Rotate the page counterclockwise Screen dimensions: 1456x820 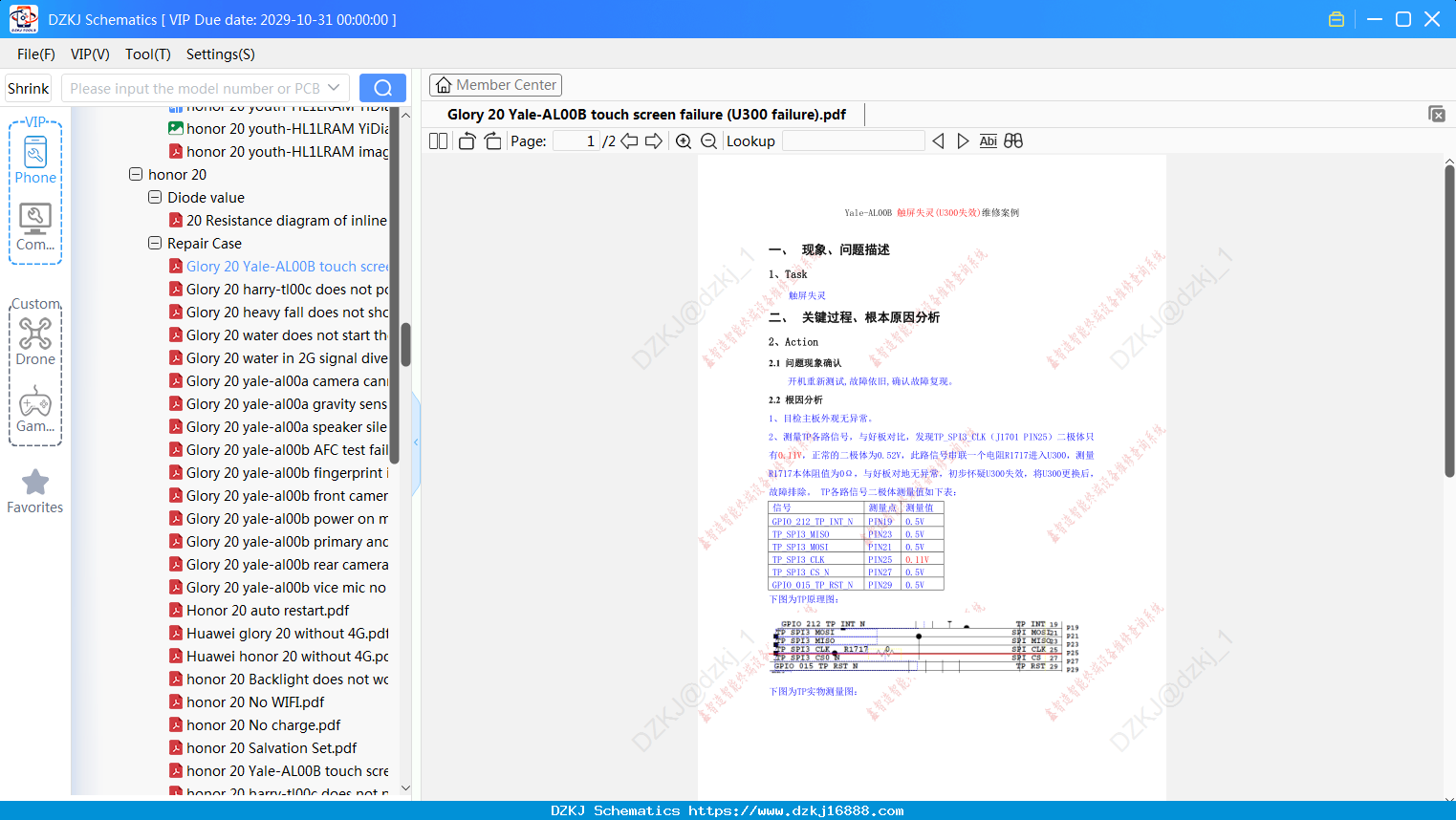467,141
